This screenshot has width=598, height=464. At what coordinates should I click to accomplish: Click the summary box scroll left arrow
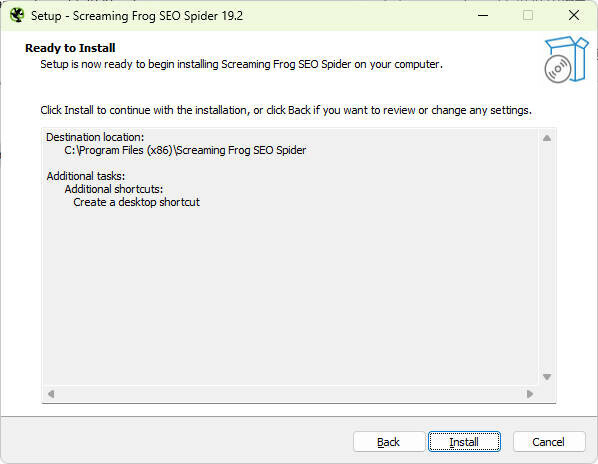[51, 393]
